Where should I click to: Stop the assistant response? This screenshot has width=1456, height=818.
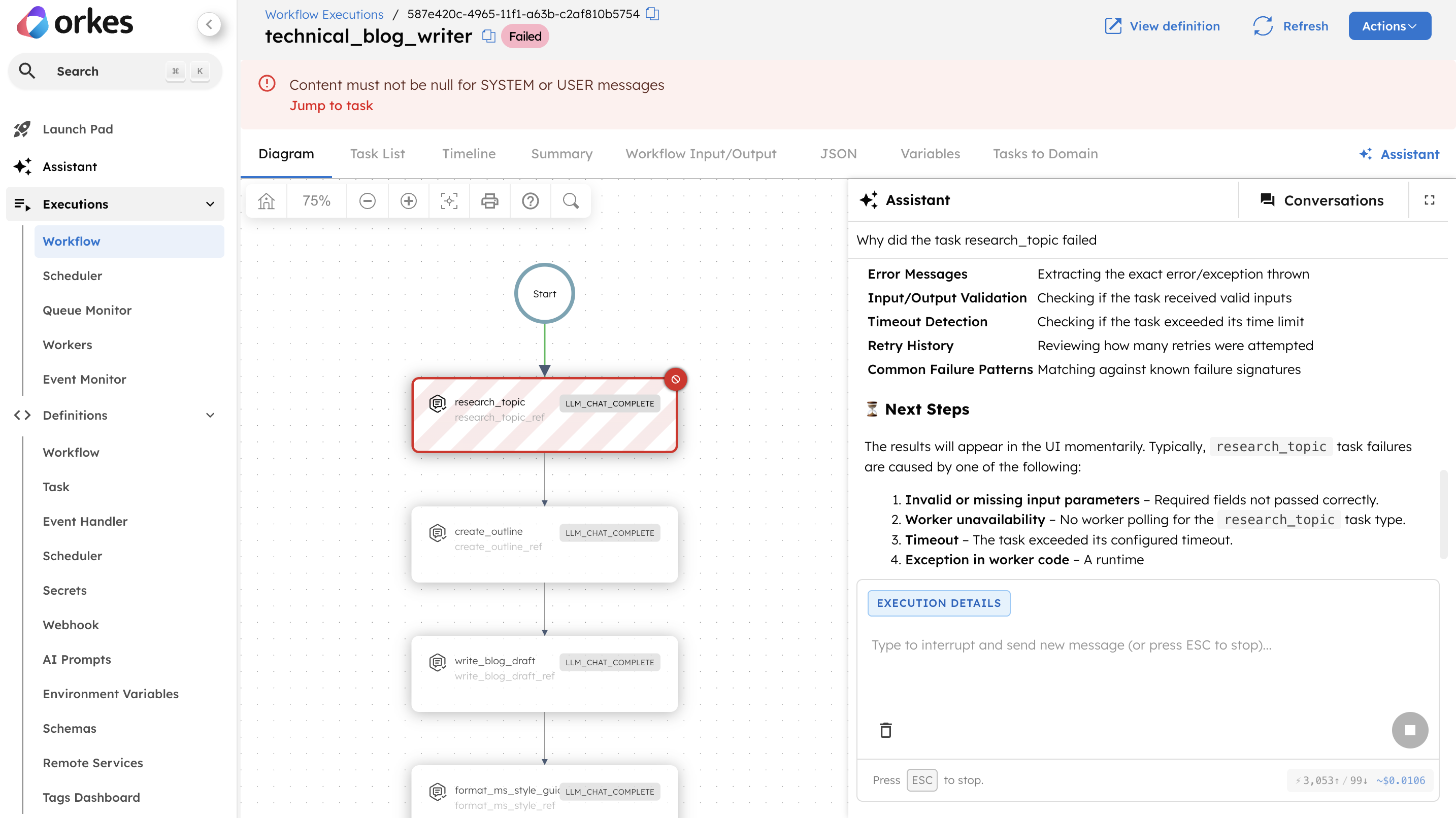pyautogui.click(x=1410, y=730)
